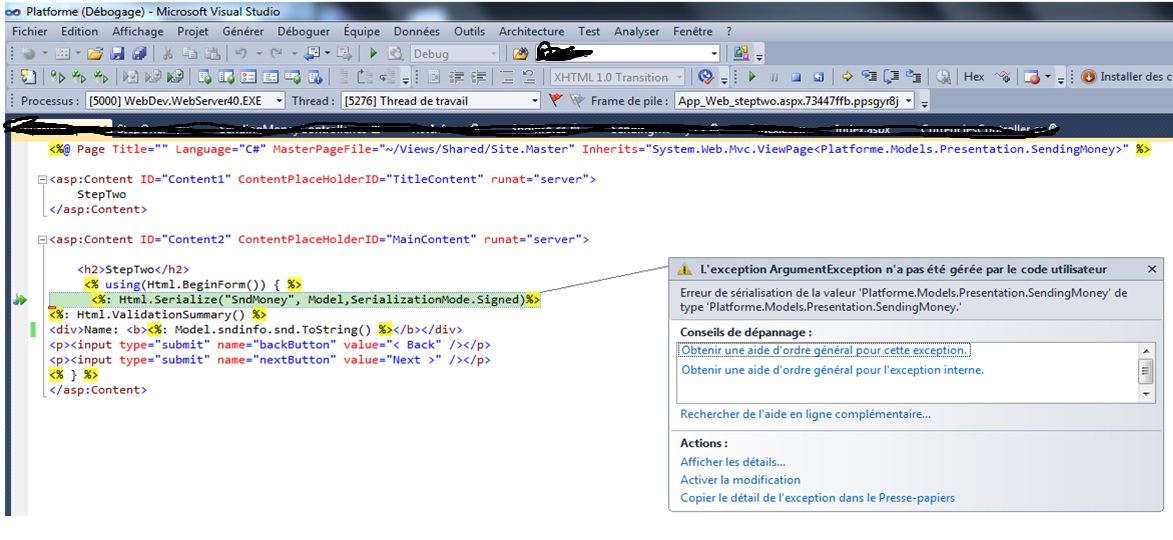1173x540 pixels.
Task: Click the Paste clipboard icon
Action: pos(212,54)
